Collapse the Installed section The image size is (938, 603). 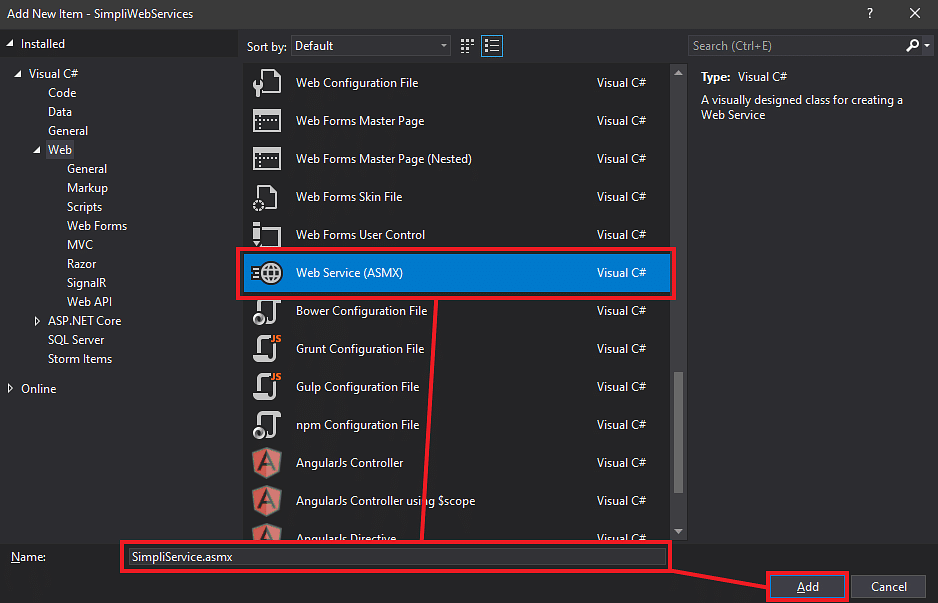[10, 44]
